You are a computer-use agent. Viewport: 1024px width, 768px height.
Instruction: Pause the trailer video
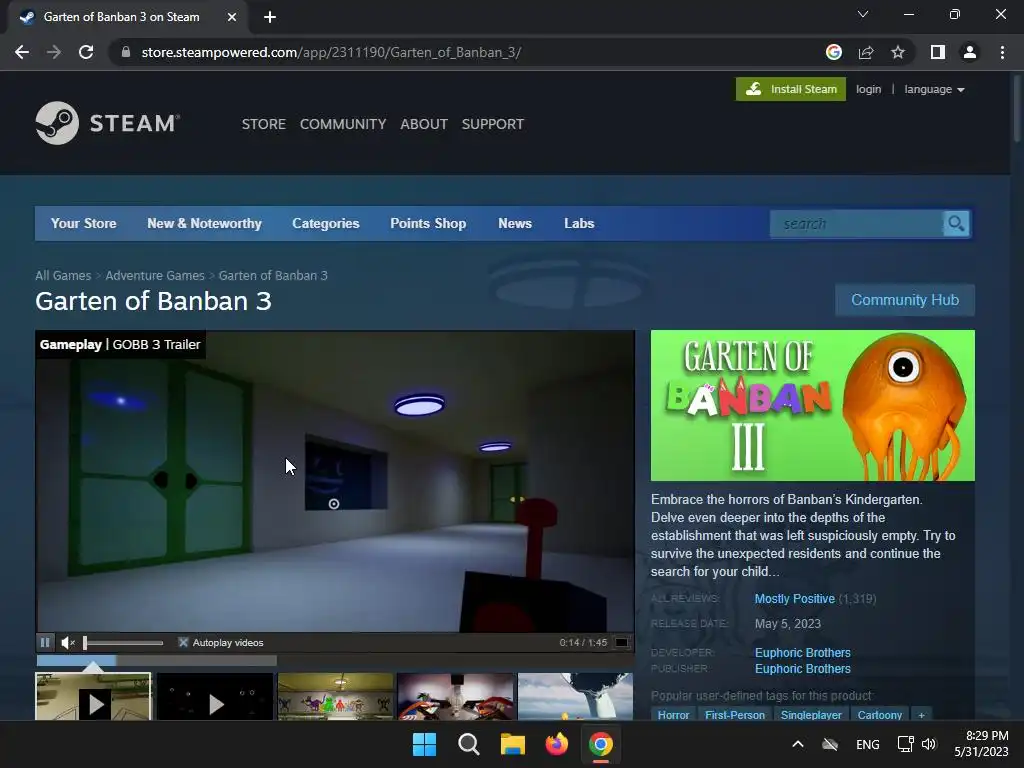44,643
